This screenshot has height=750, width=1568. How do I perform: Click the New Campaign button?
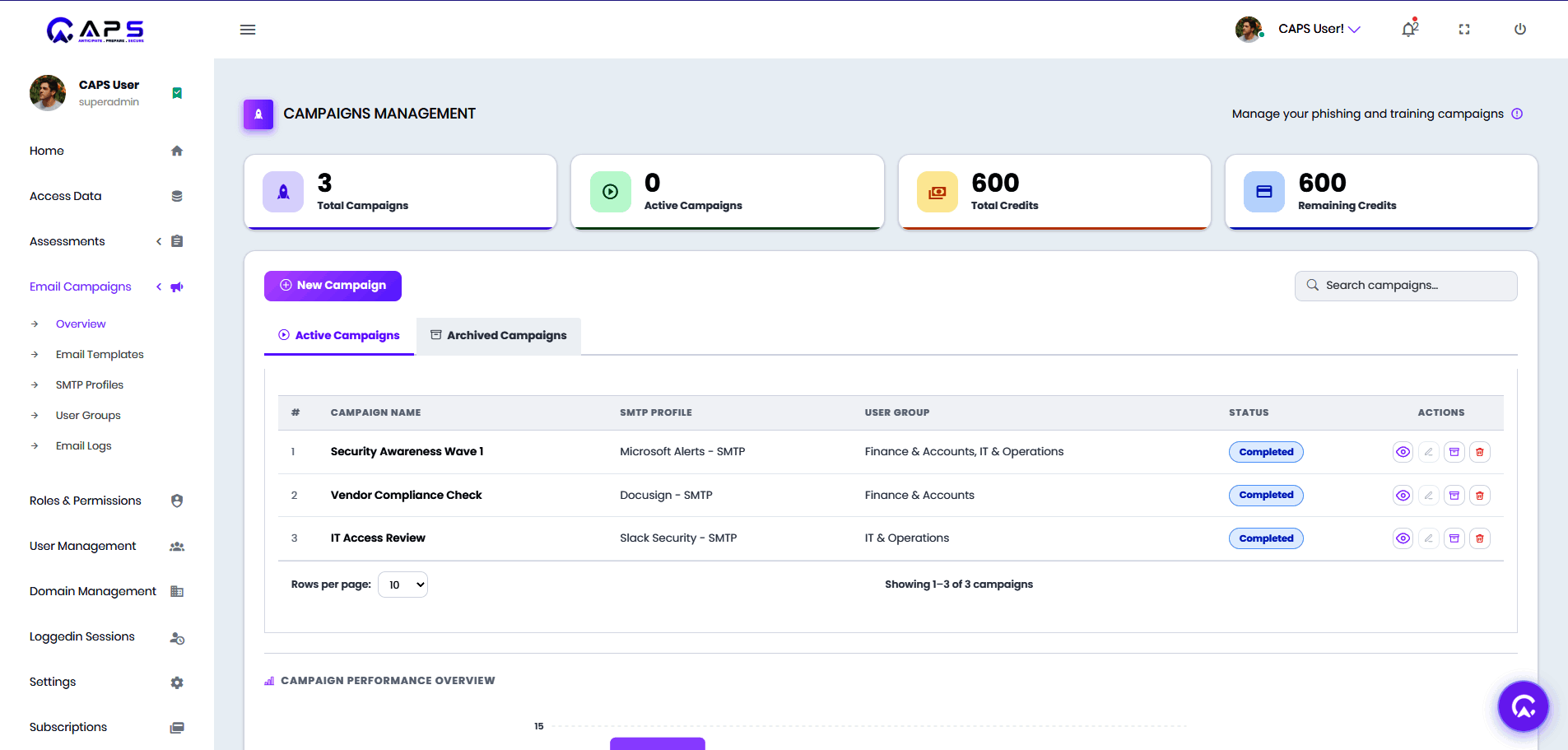click(x=333, y=286)
